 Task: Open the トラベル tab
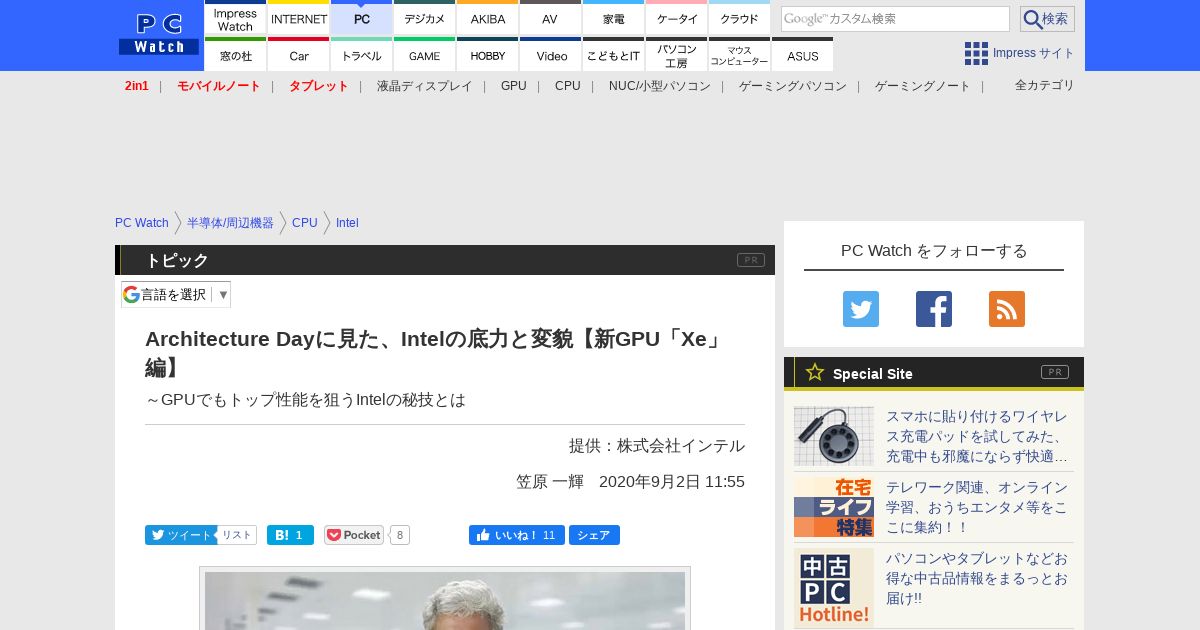362,54
